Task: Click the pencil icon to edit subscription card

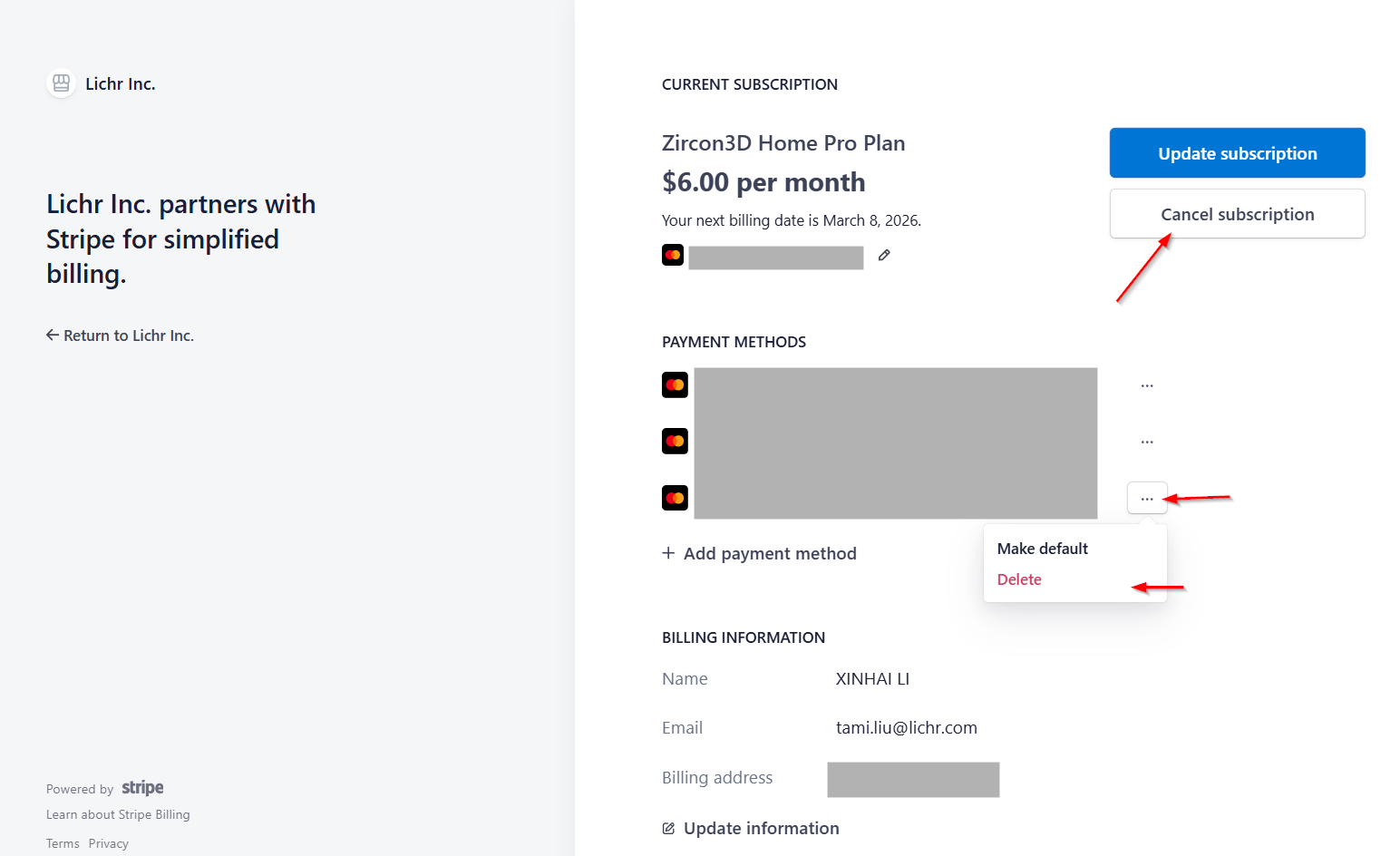Action: point(884,256)
